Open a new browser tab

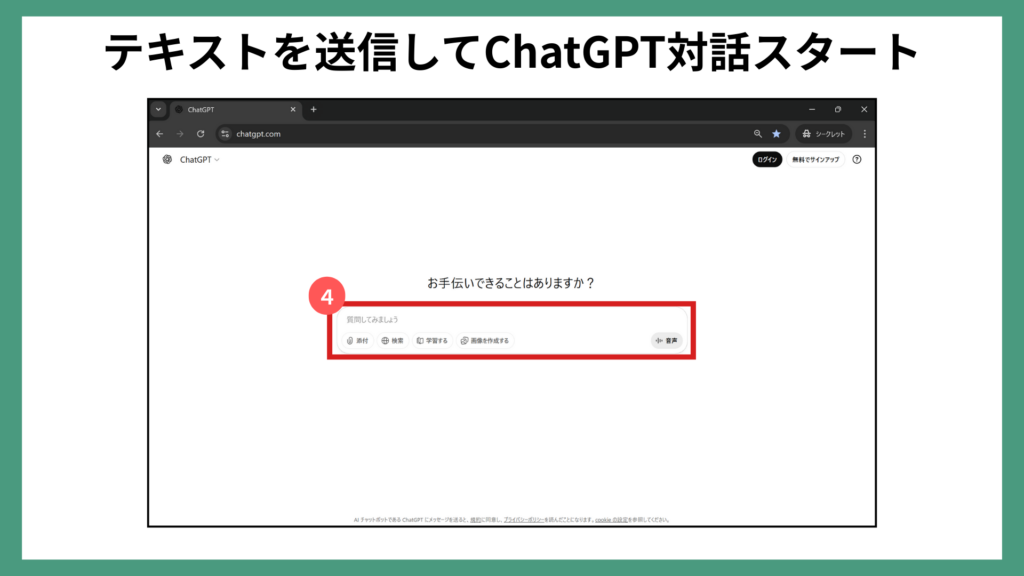click(313, 109)
